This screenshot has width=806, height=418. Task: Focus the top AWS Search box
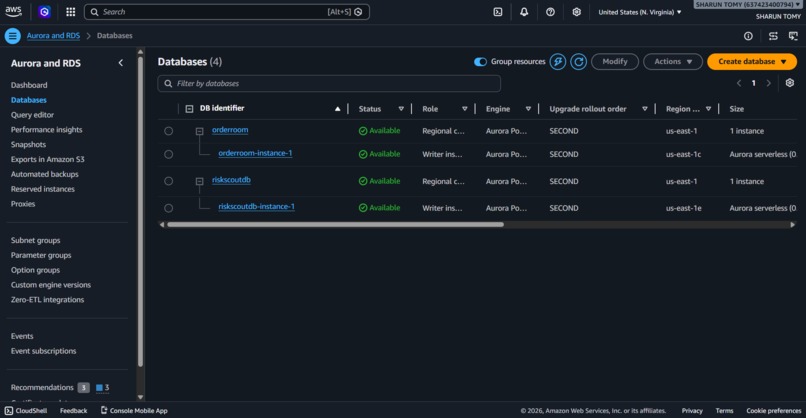click(227, 12)
